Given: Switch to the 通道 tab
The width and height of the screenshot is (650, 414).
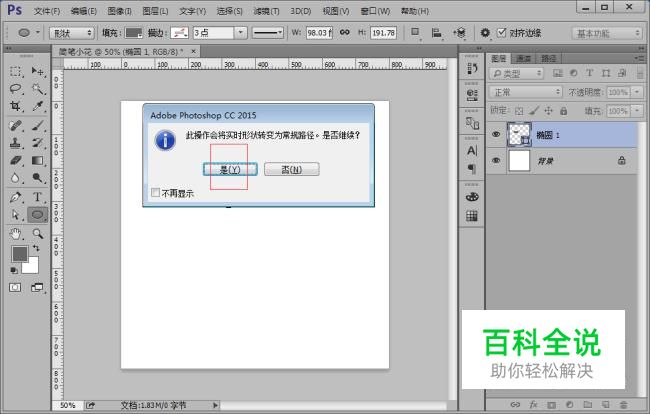Looking at the screenshot, I should click(x=524, y=58).
